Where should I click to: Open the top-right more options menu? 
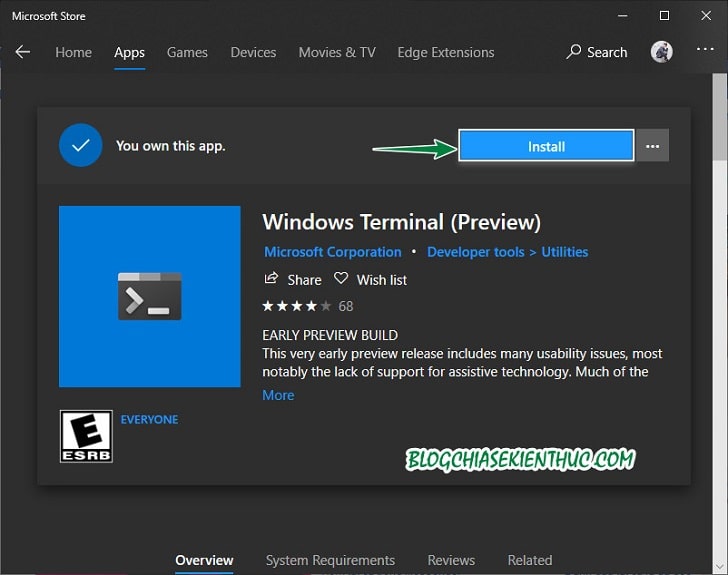[x=705, y=49]
